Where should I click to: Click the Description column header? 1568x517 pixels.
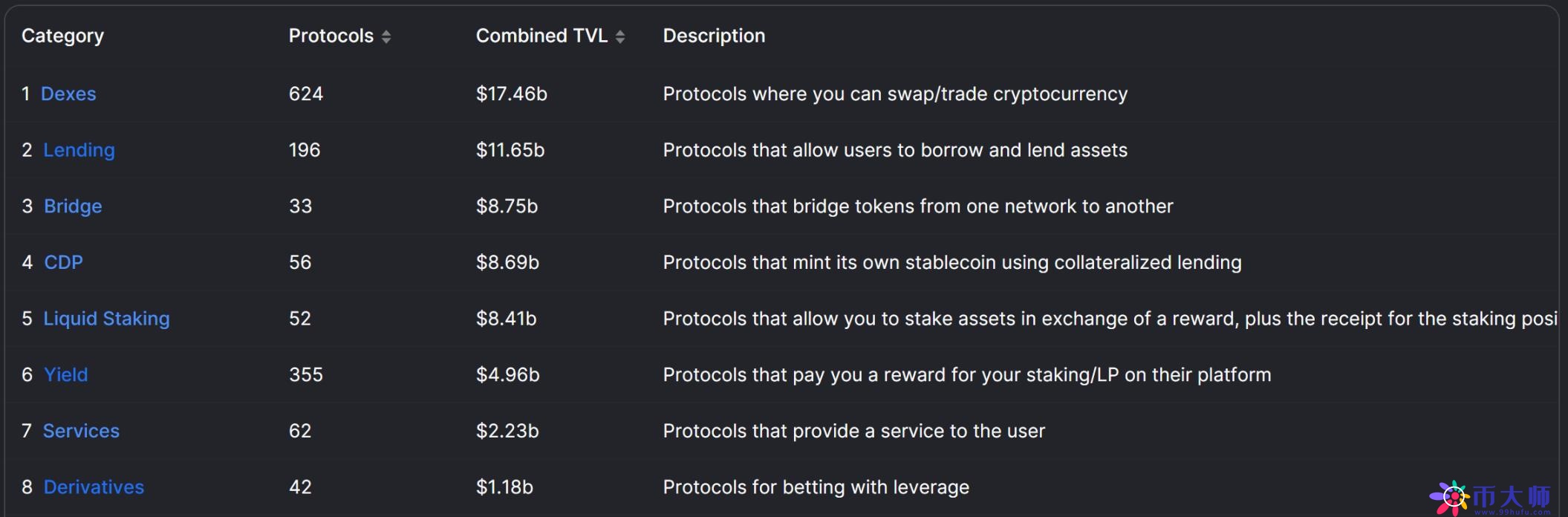pyautogui.click(x=713, y=36)
